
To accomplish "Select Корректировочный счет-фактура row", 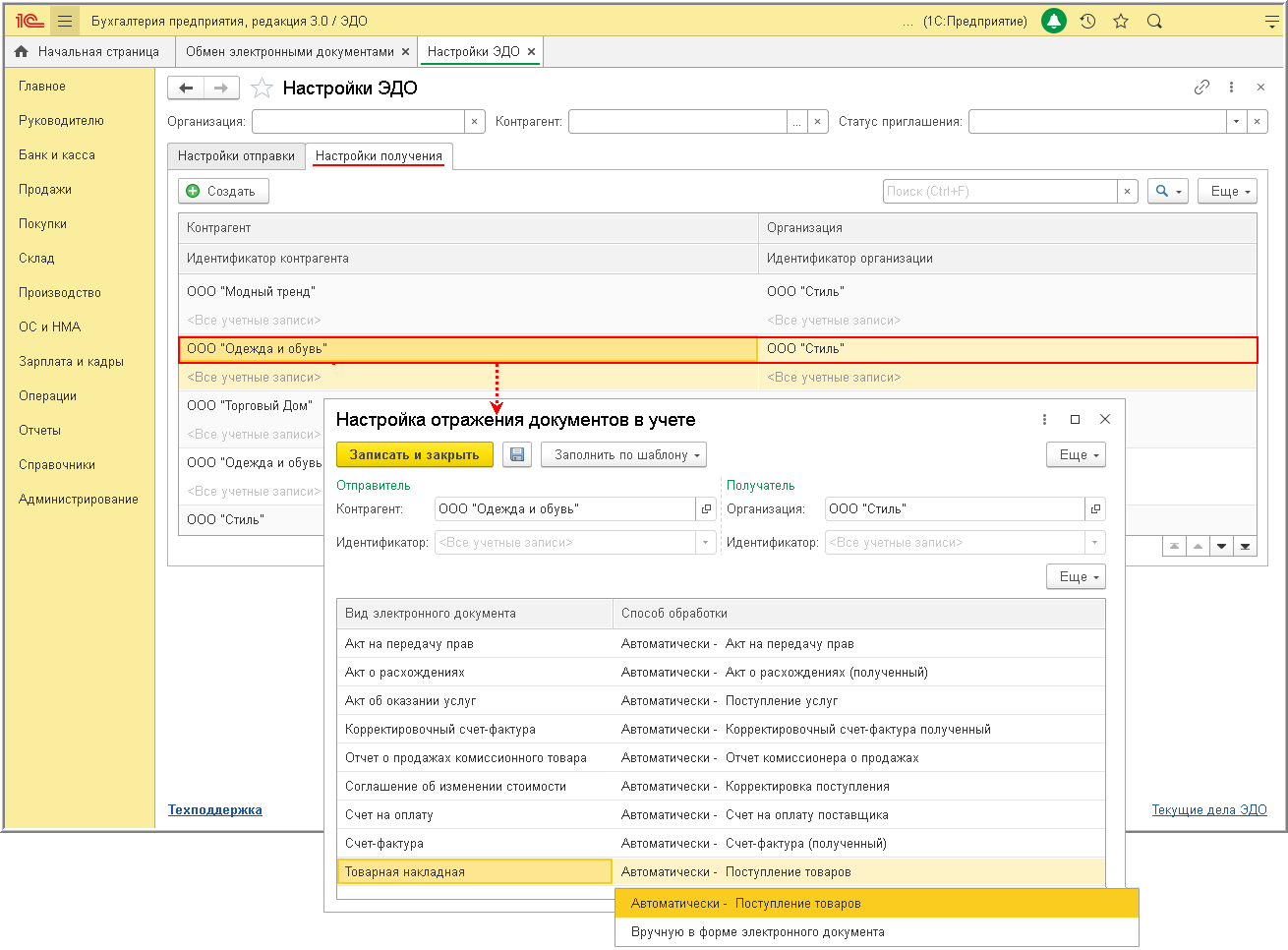I will (721, 730).
